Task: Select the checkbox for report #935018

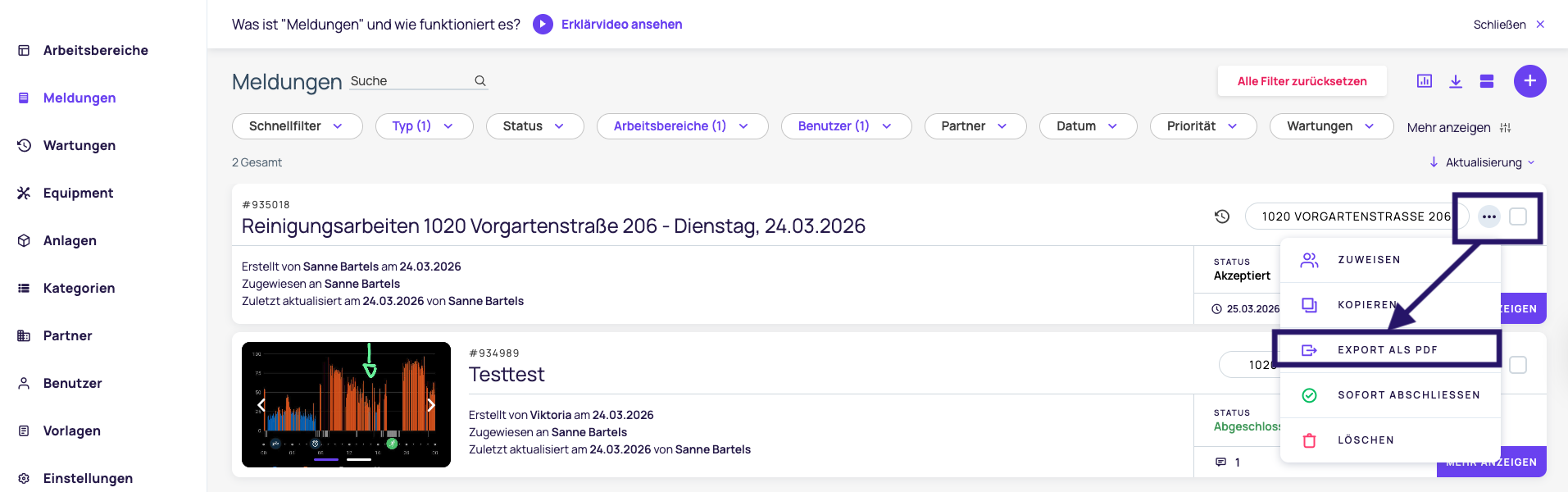Action: (1518, 216)
